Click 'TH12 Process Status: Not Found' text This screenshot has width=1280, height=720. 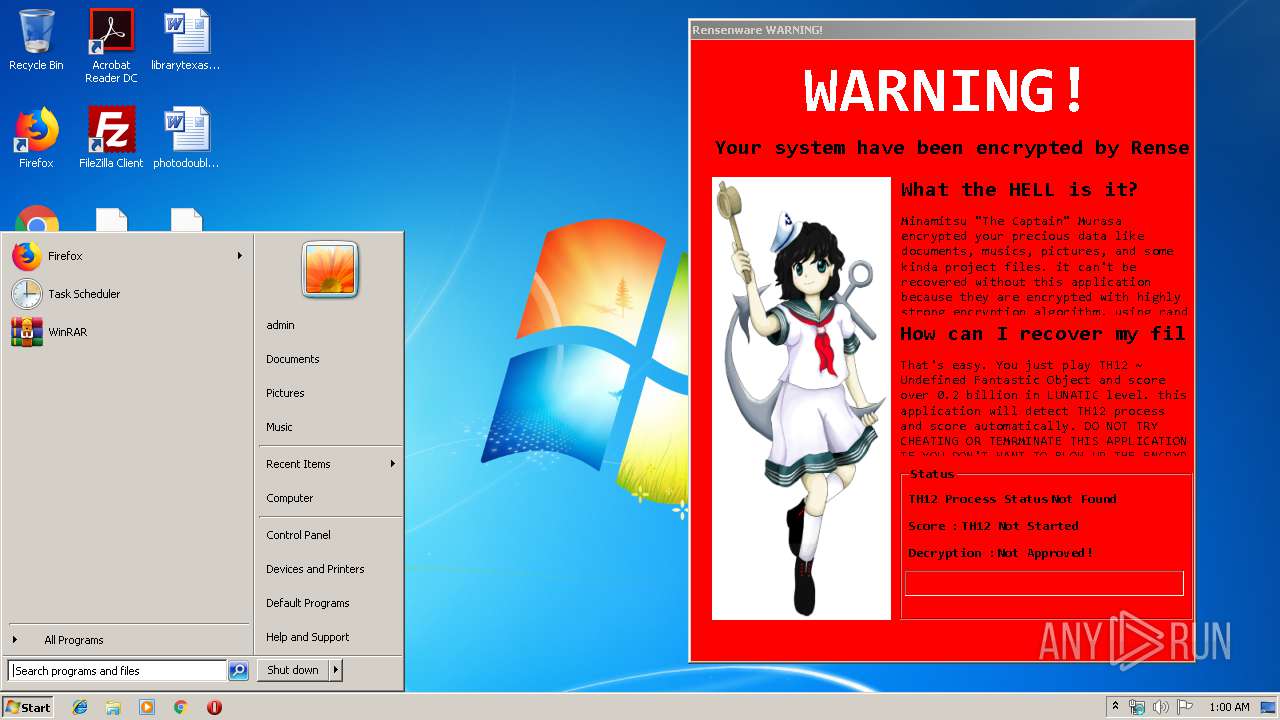tap(1012, 499)
